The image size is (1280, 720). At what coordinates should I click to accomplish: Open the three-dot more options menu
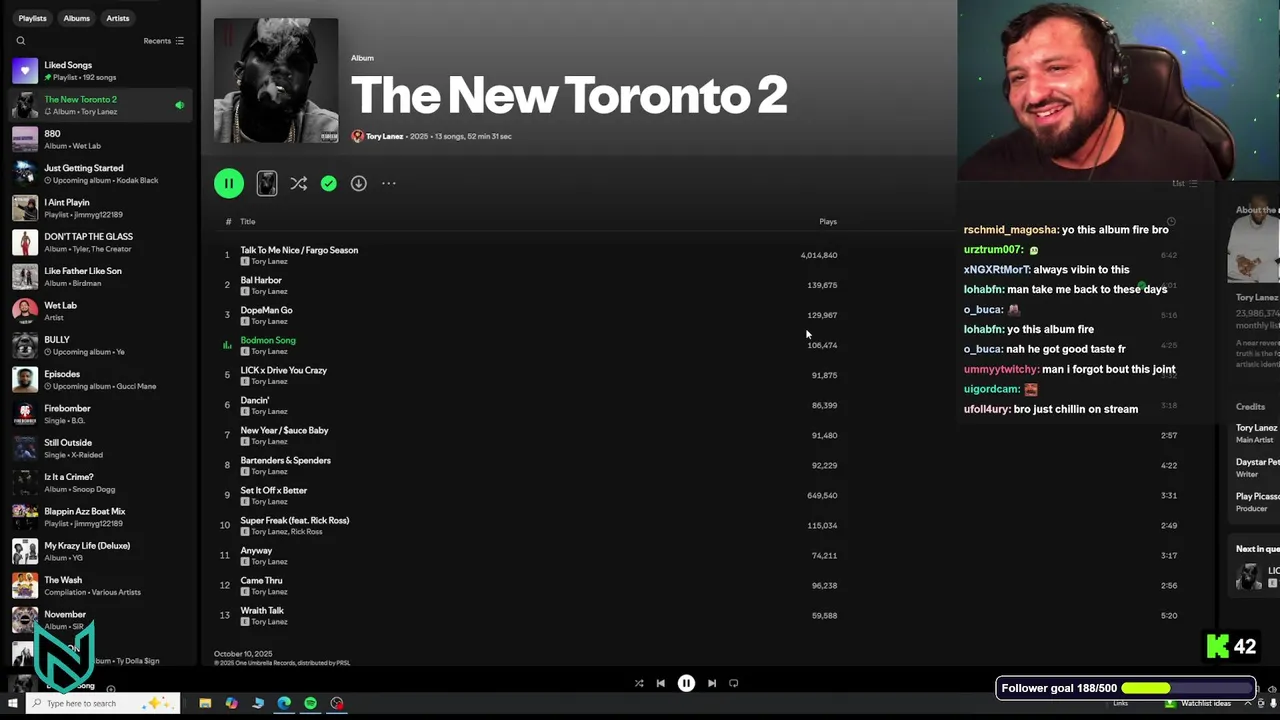coord(389,183)
